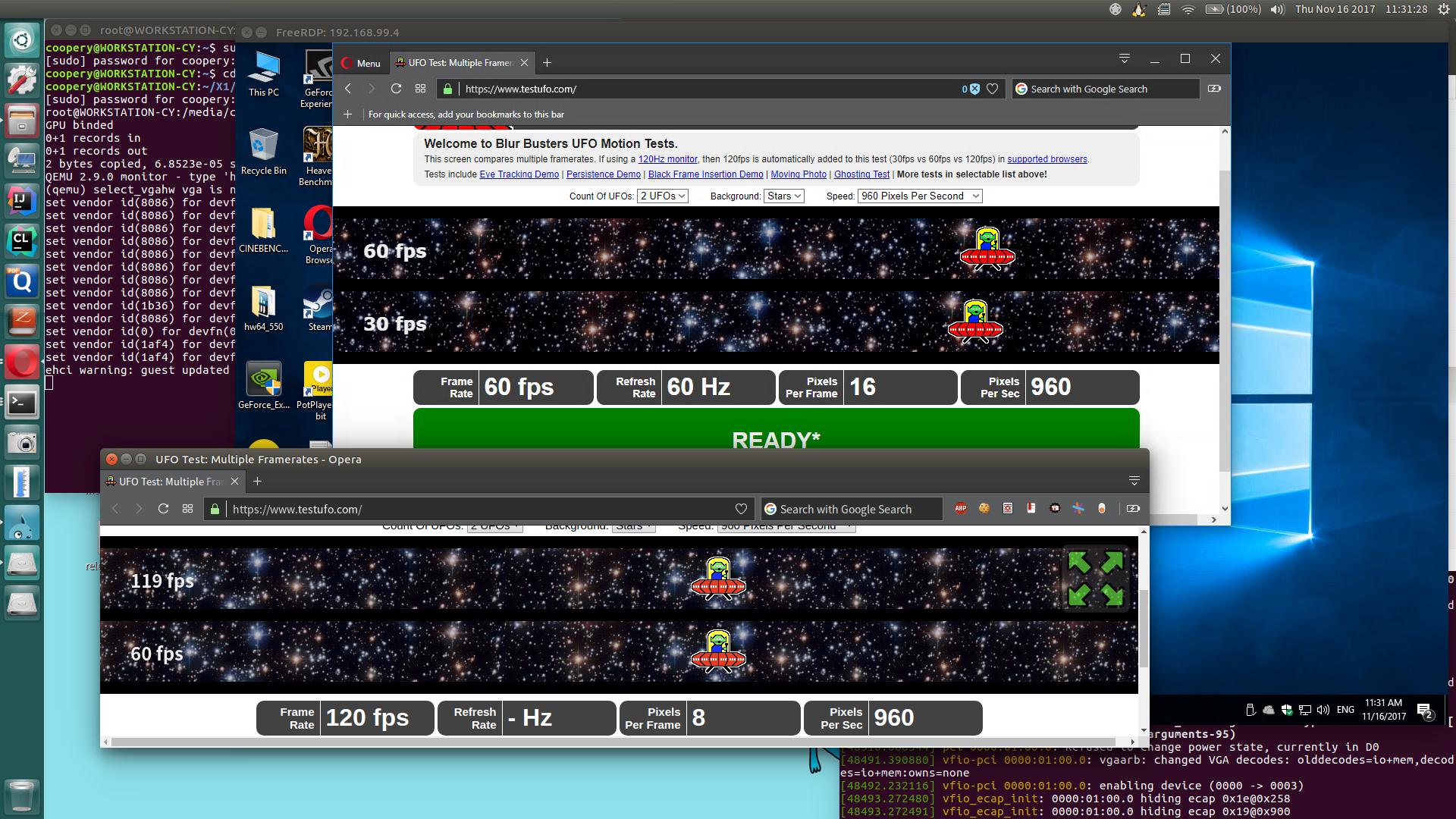Reload the page in the remote Opera window
Viewport: 1456px width, 819px height.
(x=396, y=89)
